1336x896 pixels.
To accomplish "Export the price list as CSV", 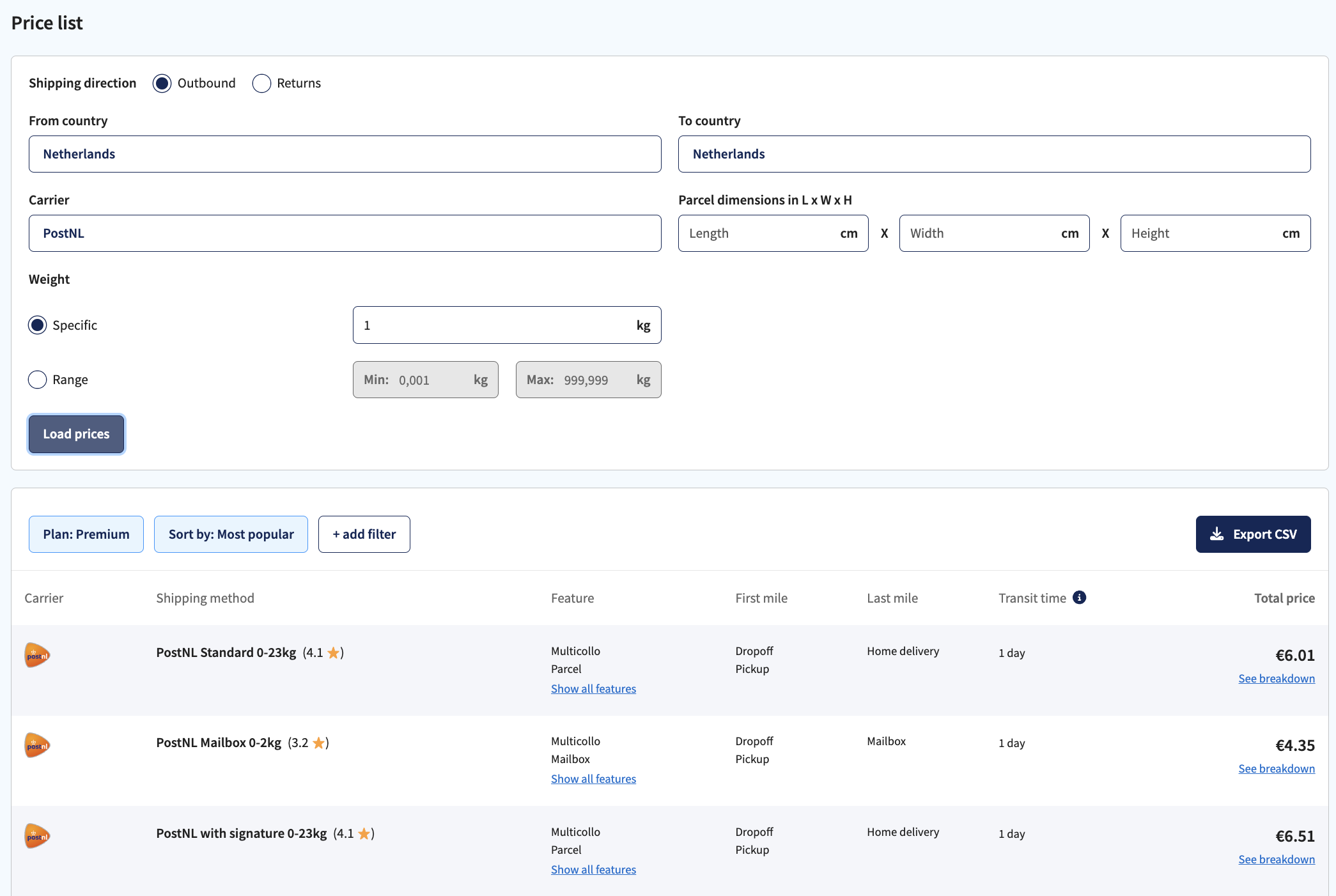I will 1254,534.
